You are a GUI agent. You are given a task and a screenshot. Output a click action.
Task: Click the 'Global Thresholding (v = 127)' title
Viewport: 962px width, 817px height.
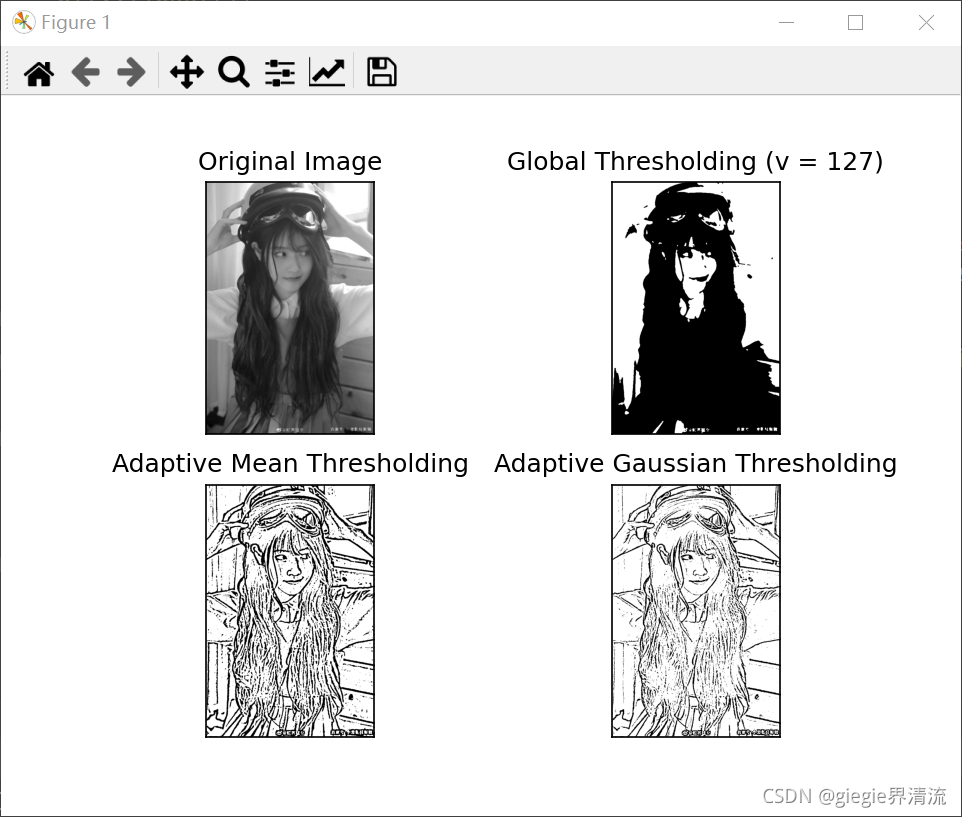pyautogui.click(x=695, y=162)
